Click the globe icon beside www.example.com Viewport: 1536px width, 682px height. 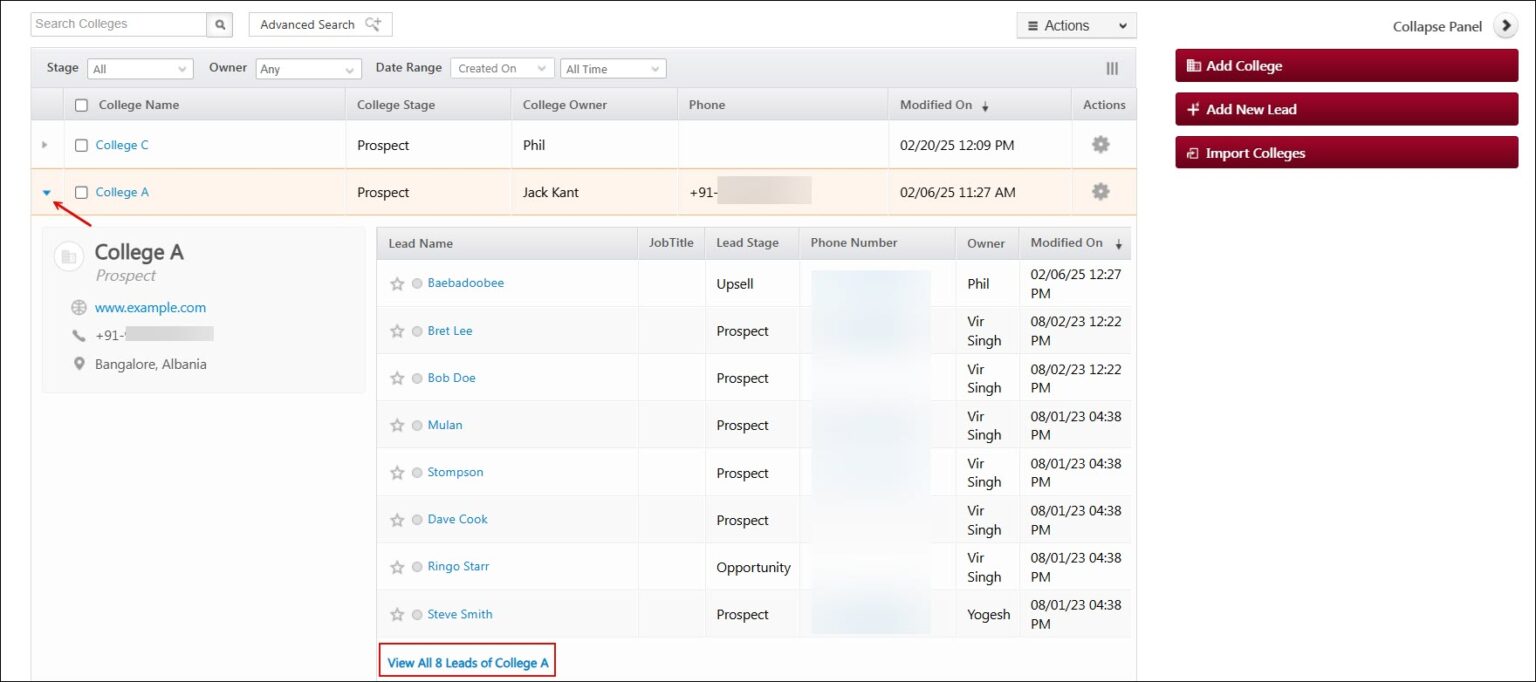click(80, 307)
